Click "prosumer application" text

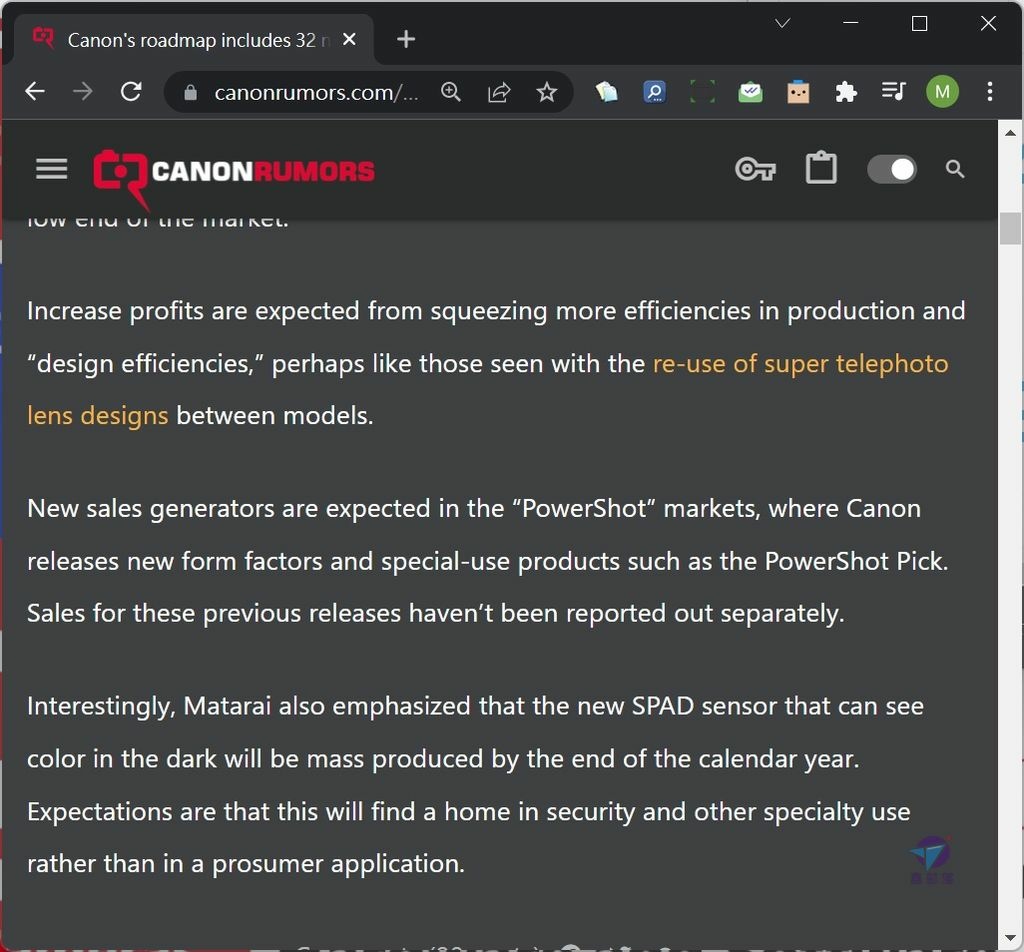[336, 865]
